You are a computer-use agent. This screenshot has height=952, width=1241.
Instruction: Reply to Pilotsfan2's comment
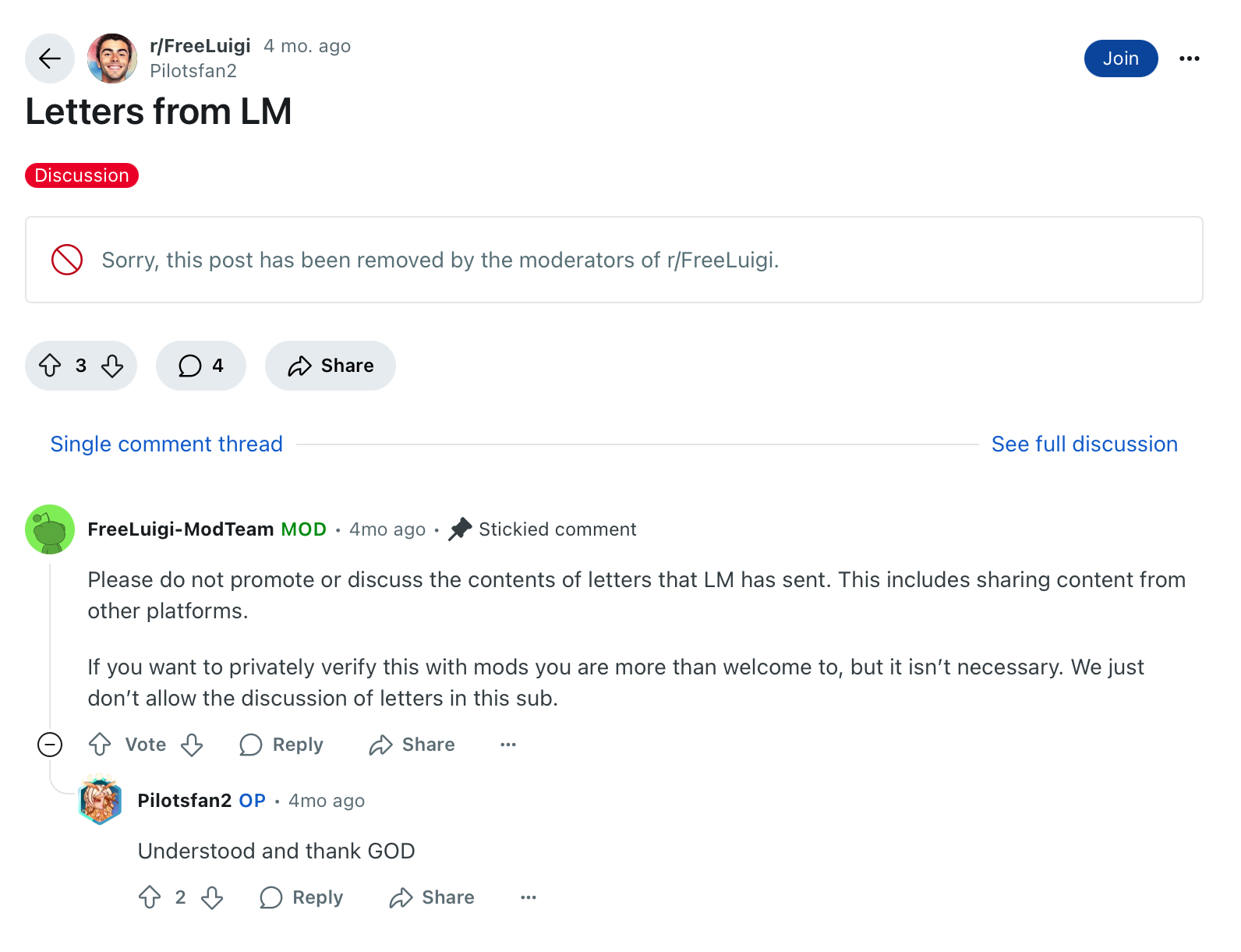pyautogui.click(x=302, y=897)
